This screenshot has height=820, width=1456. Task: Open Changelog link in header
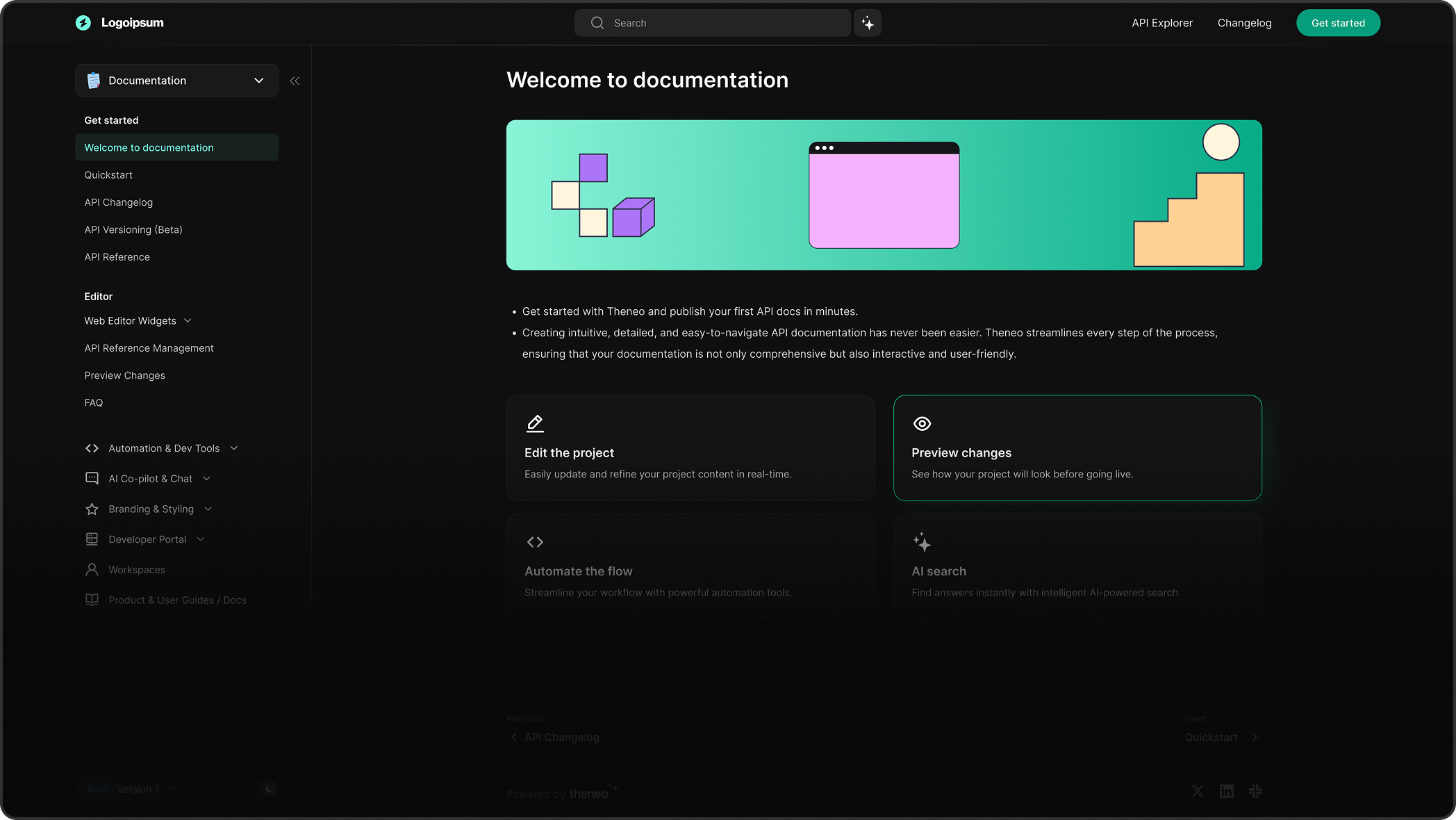[1244, 23]
